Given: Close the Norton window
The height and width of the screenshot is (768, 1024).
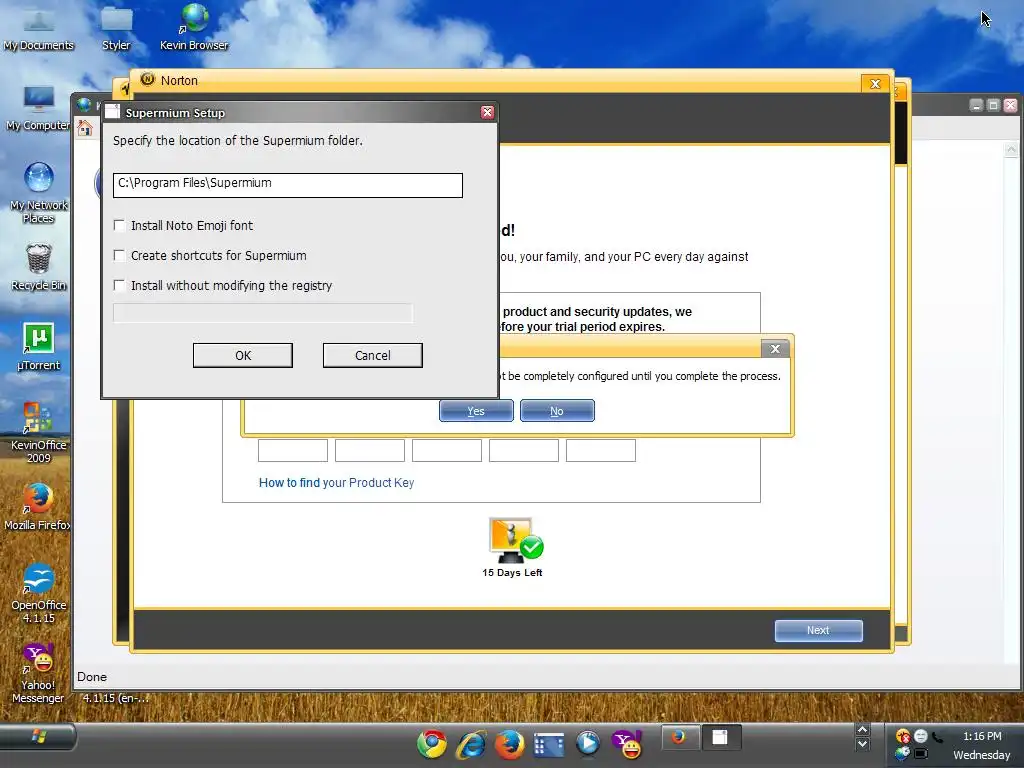Looking at the screenshot, I should click(x=875, y=84).
